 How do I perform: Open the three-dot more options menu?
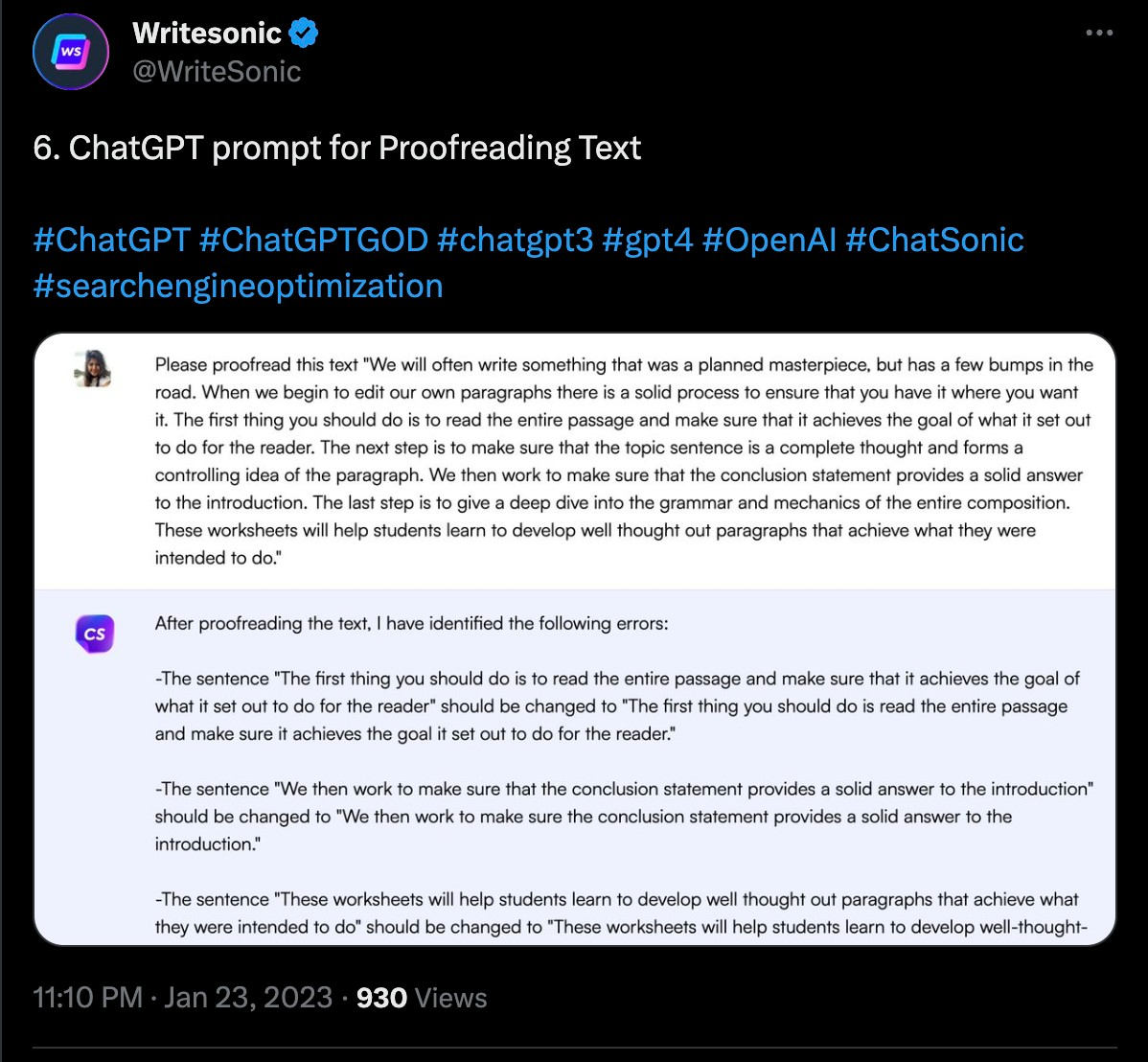point(1099,34)
